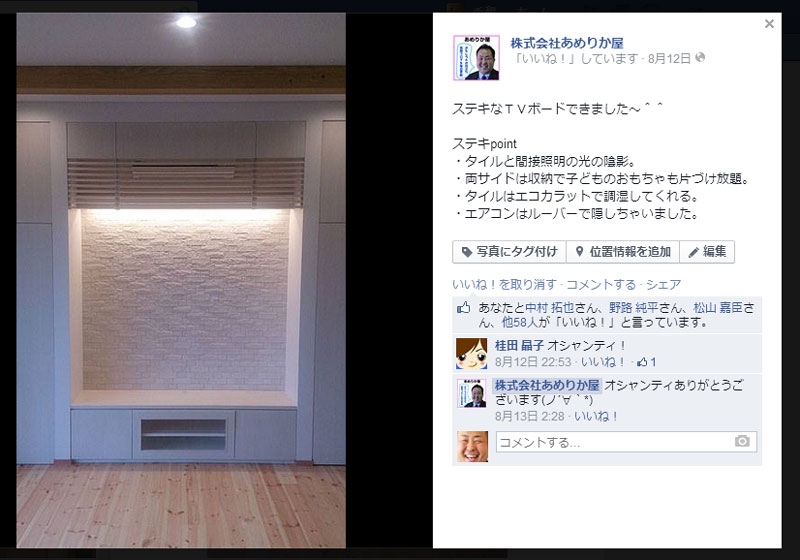Open 野路 純平's profile link
800x560 pixels.
coord(634,308)
